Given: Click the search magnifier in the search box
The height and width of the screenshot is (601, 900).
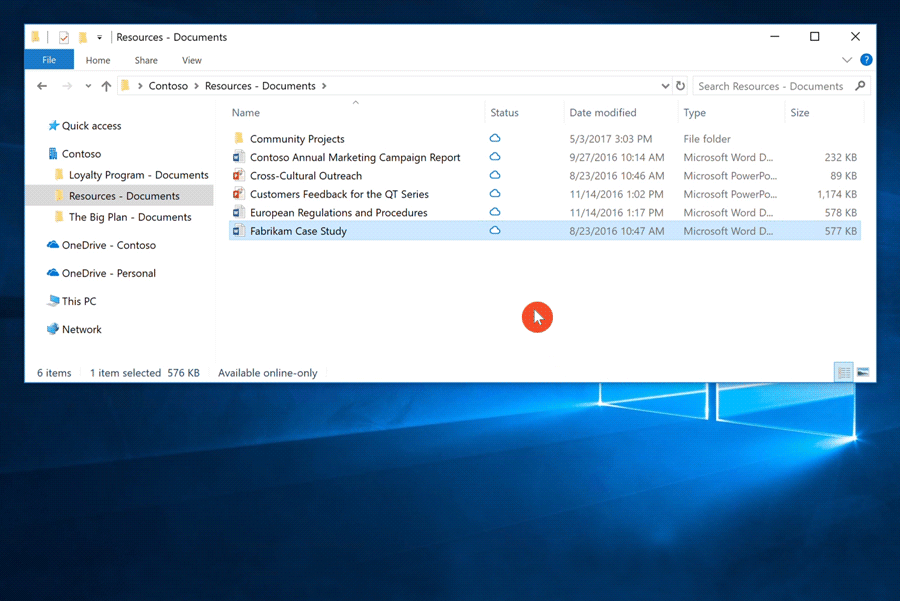Looking at the screenshot, I should click(860, 86).
